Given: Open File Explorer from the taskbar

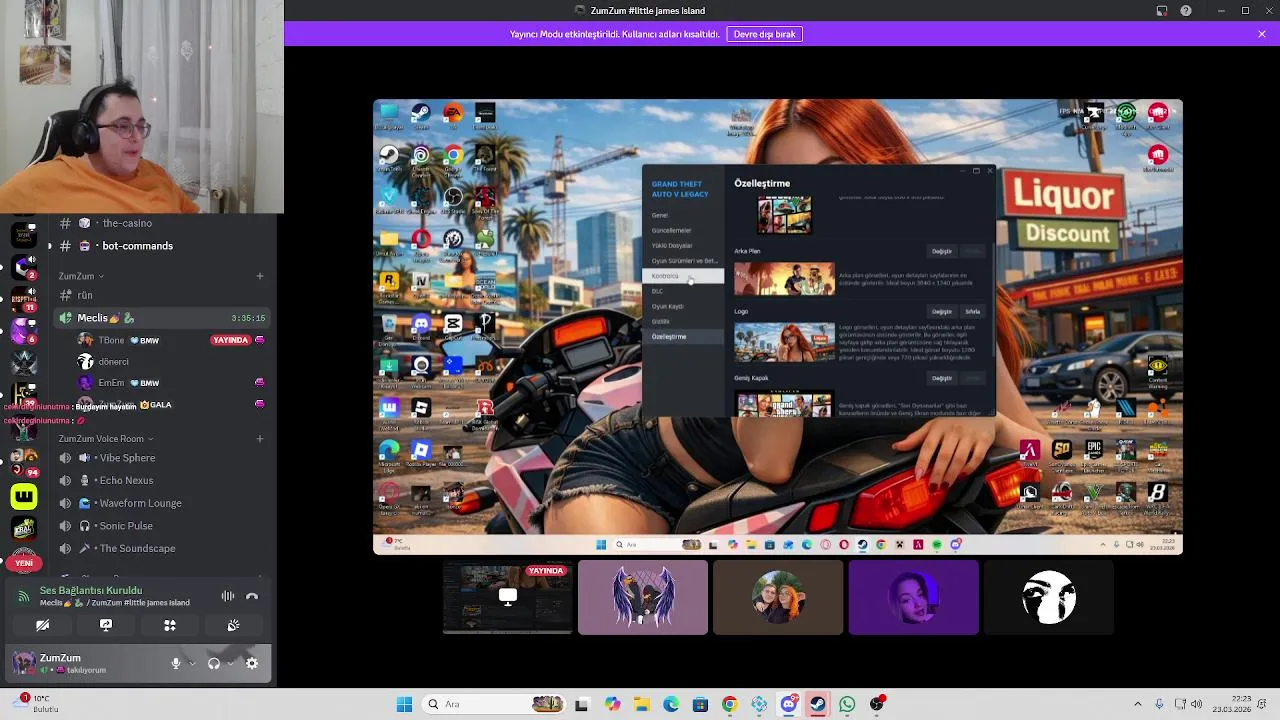Looking at the screenshot, I should tap(641, 704).
